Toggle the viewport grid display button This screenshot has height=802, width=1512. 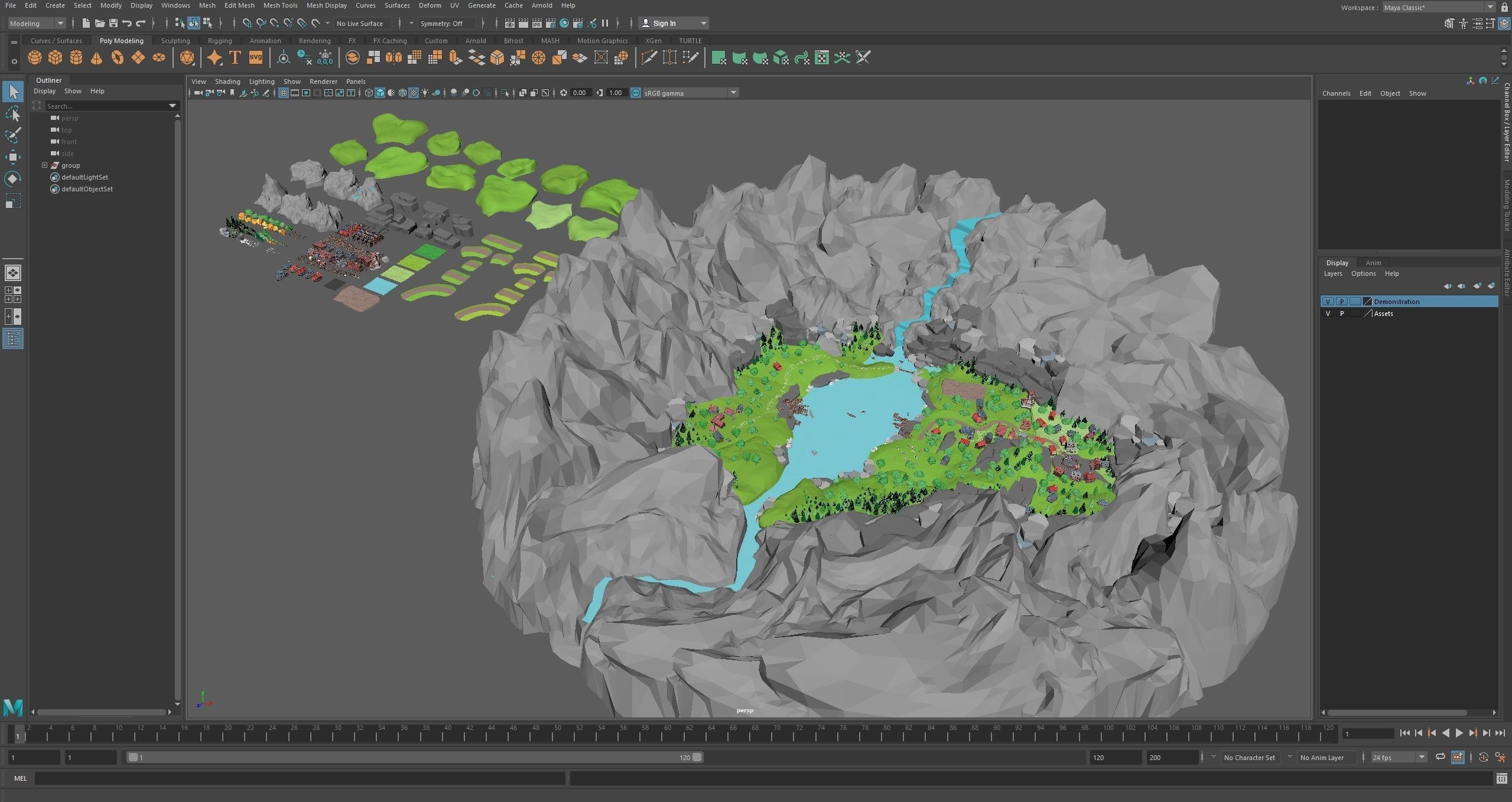point(283,93)
